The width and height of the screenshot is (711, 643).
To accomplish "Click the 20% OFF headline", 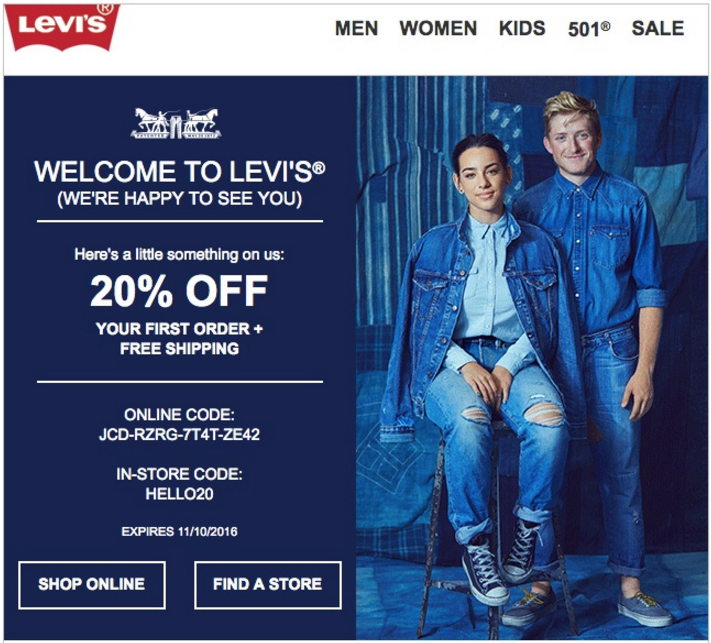I will point(179,291).
